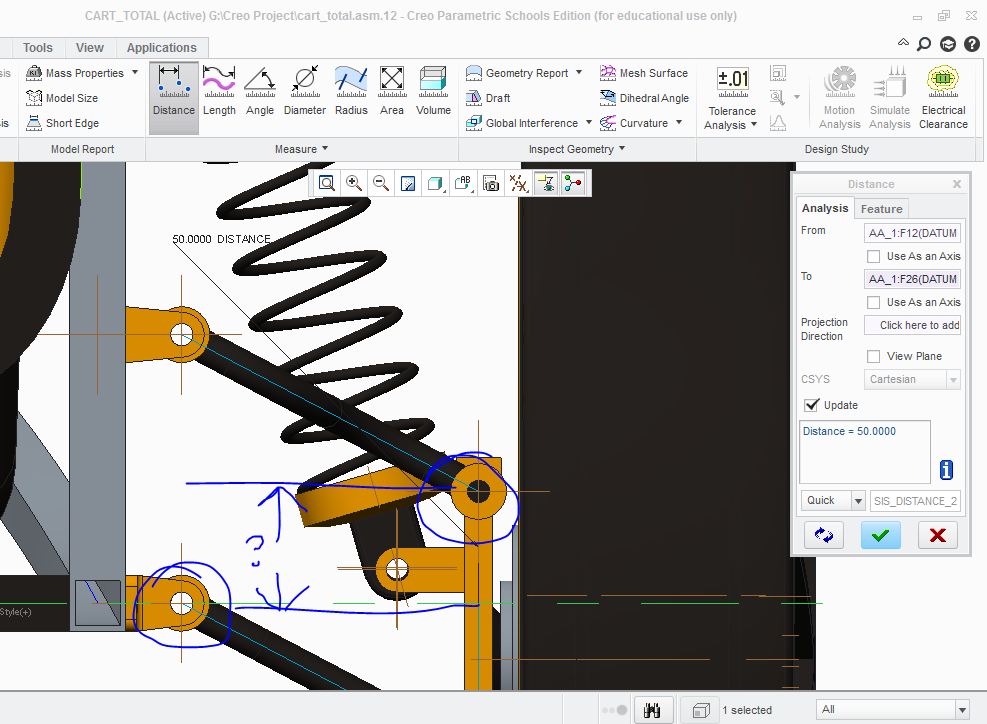This screenshot has height=724, width=987.
Task: Click the SIS_DISTANCE_2 name field
Action: click(915, 501)
